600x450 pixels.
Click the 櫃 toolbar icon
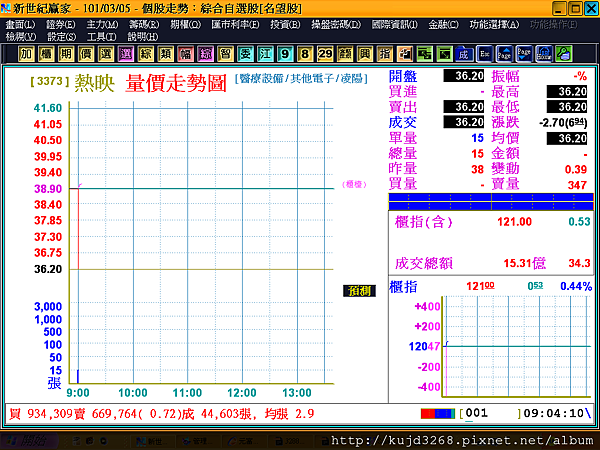(x=46, y=54)
